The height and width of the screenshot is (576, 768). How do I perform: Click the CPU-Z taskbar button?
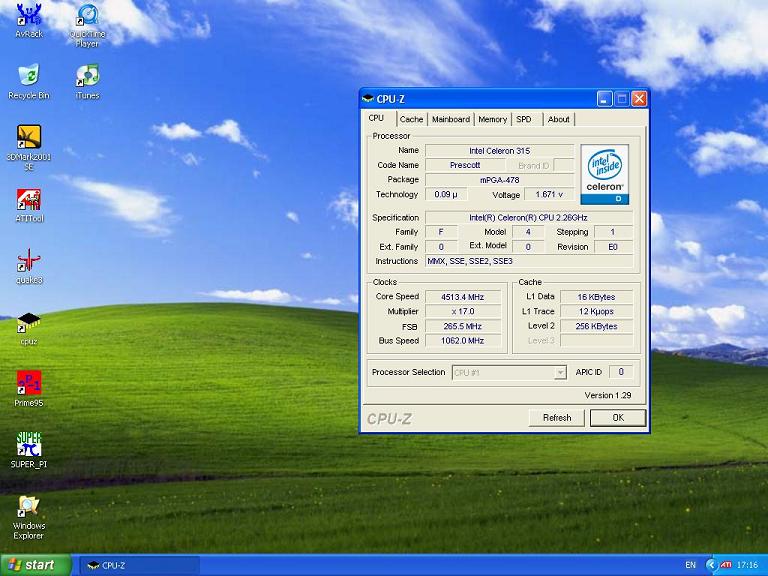click(140, 565)
